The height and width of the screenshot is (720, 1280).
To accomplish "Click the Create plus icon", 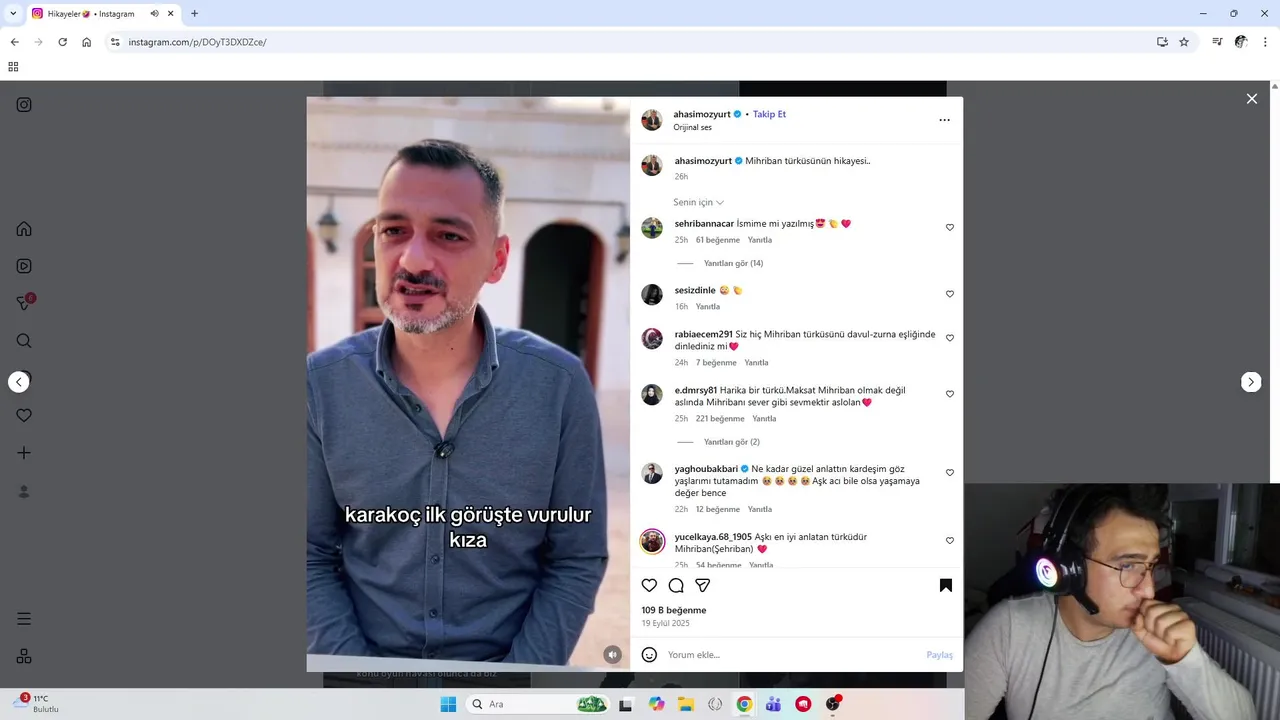I will pos(24,453).
